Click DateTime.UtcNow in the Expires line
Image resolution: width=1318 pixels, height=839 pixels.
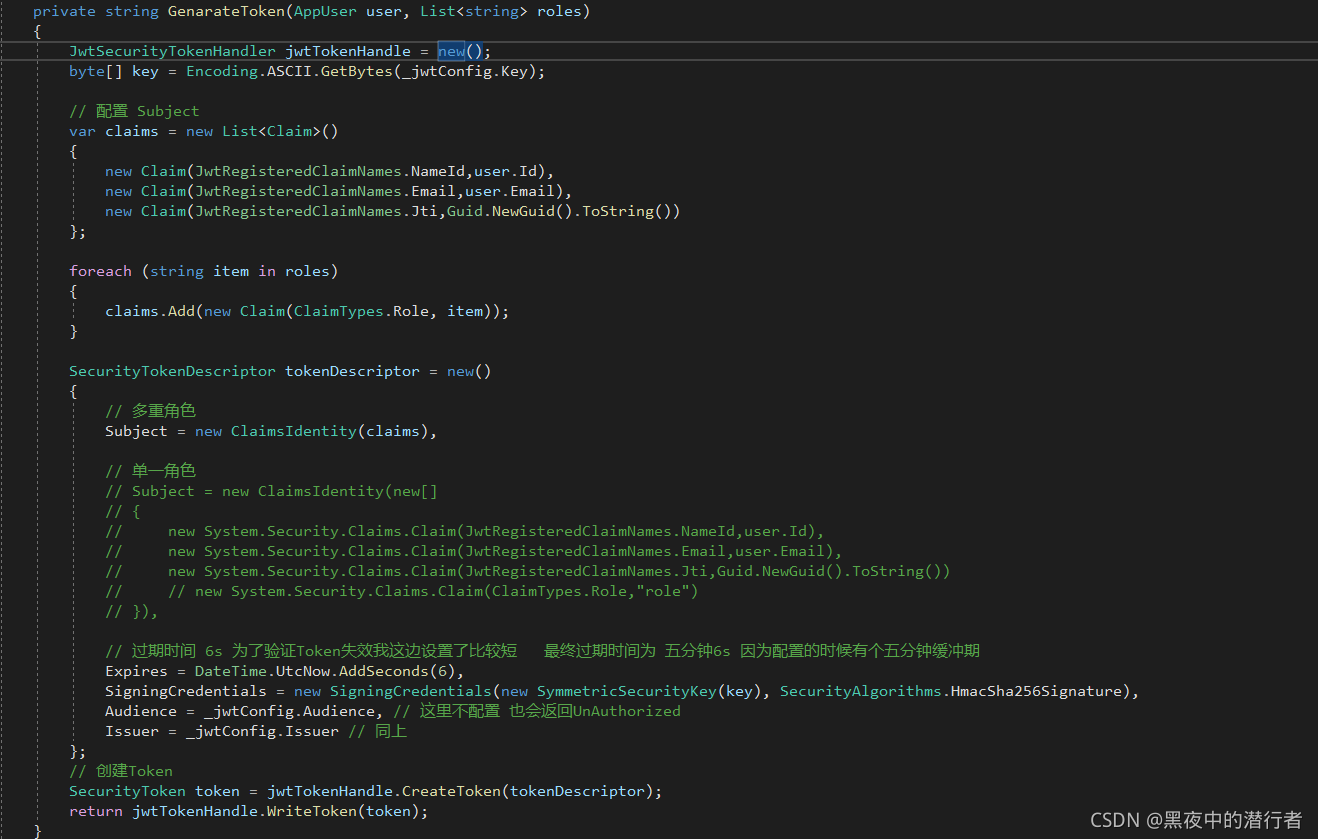262,671
